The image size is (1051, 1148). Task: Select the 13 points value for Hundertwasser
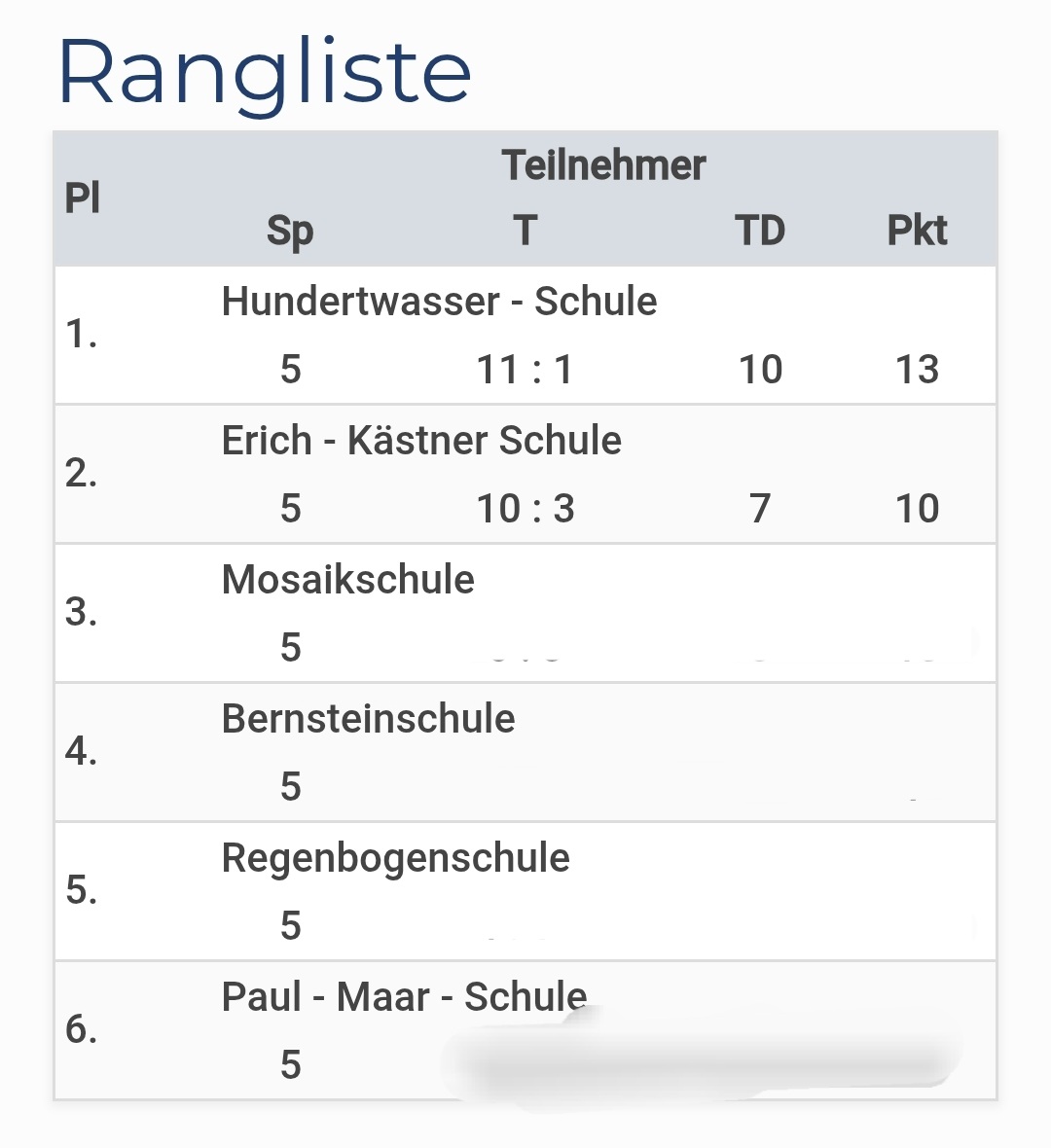pos(917,370)
